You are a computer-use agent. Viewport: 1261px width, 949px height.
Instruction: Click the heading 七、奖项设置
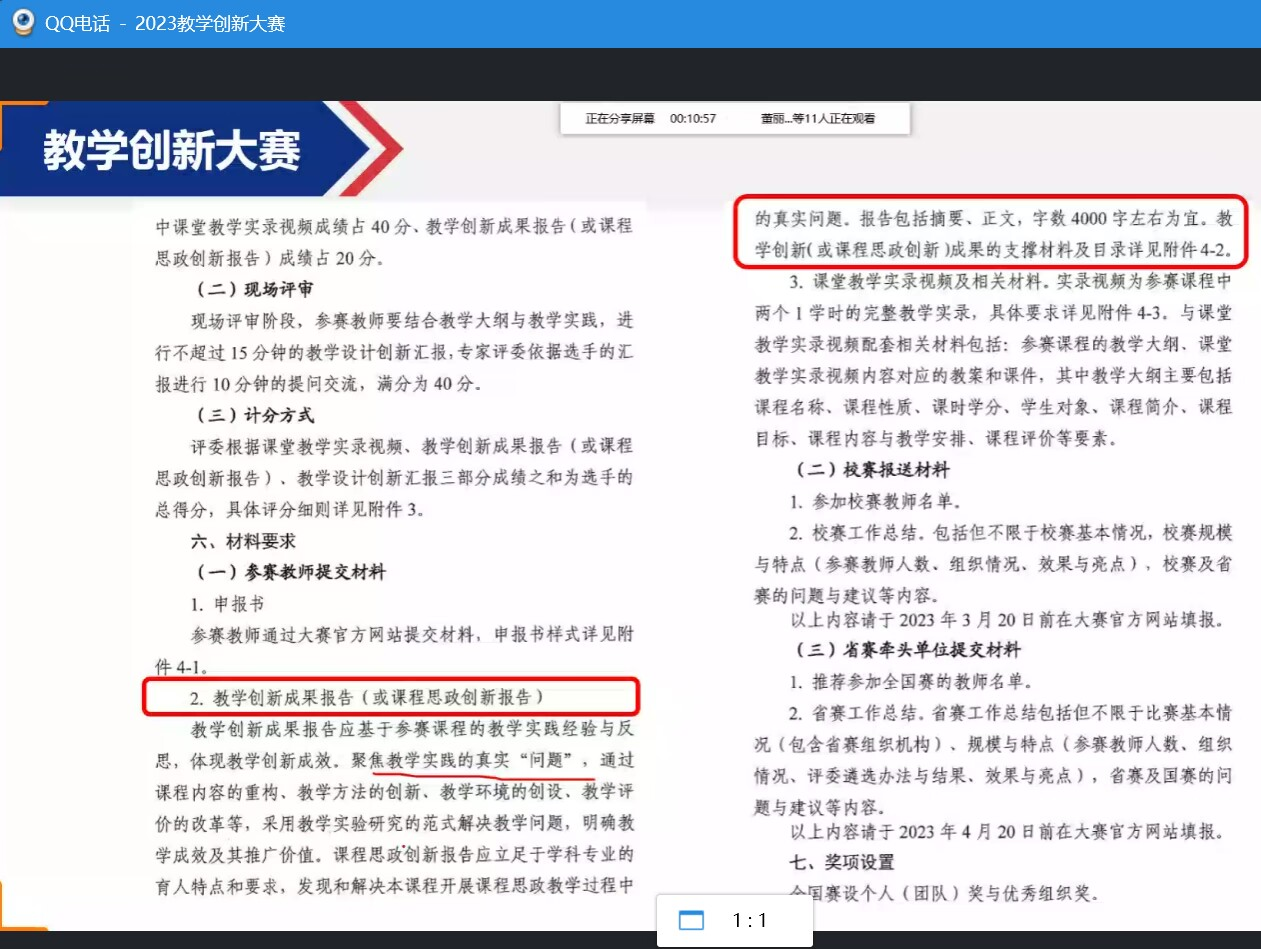pos(843,861)
